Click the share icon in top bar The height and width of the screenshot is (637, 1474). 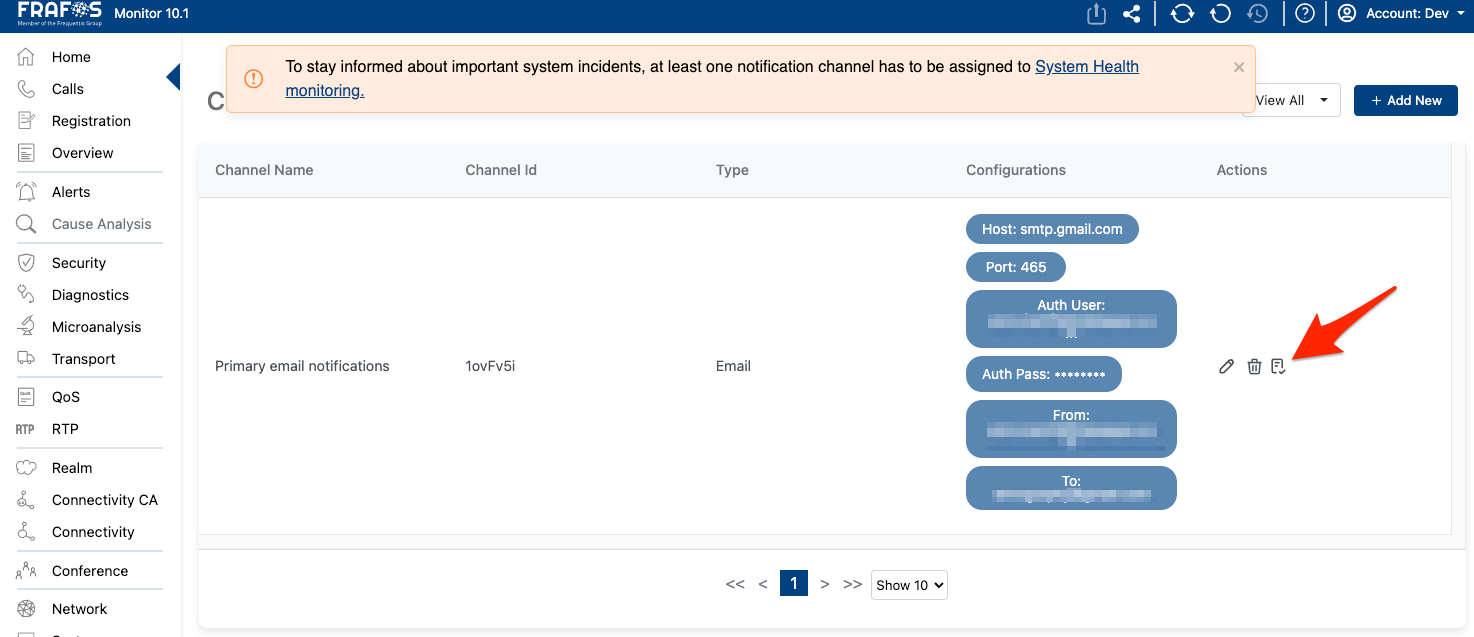pos(1132,14)
